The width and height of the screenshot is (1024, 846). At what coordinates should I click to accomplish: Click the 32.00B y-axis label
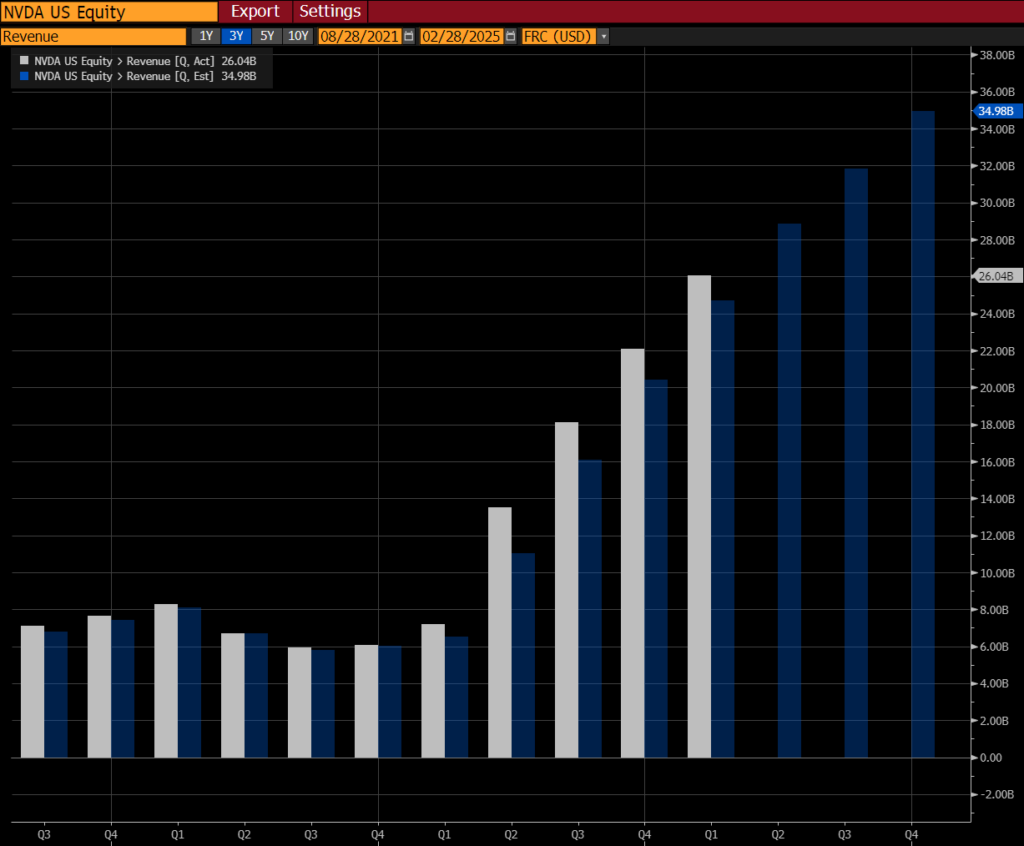[x=997, y=166]
